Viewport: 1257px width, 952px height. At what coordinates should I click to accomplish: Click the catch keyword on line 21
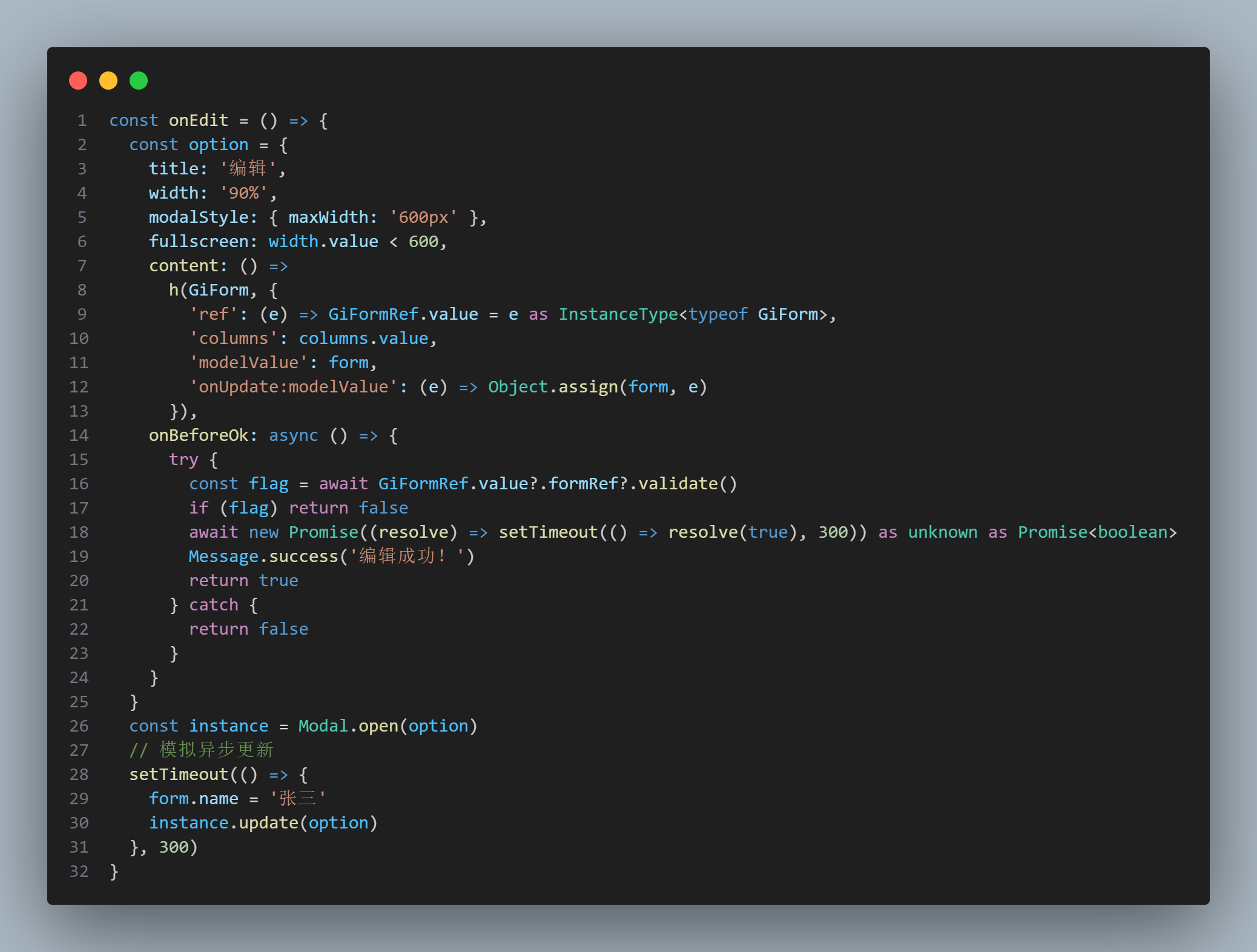point(214,605)
